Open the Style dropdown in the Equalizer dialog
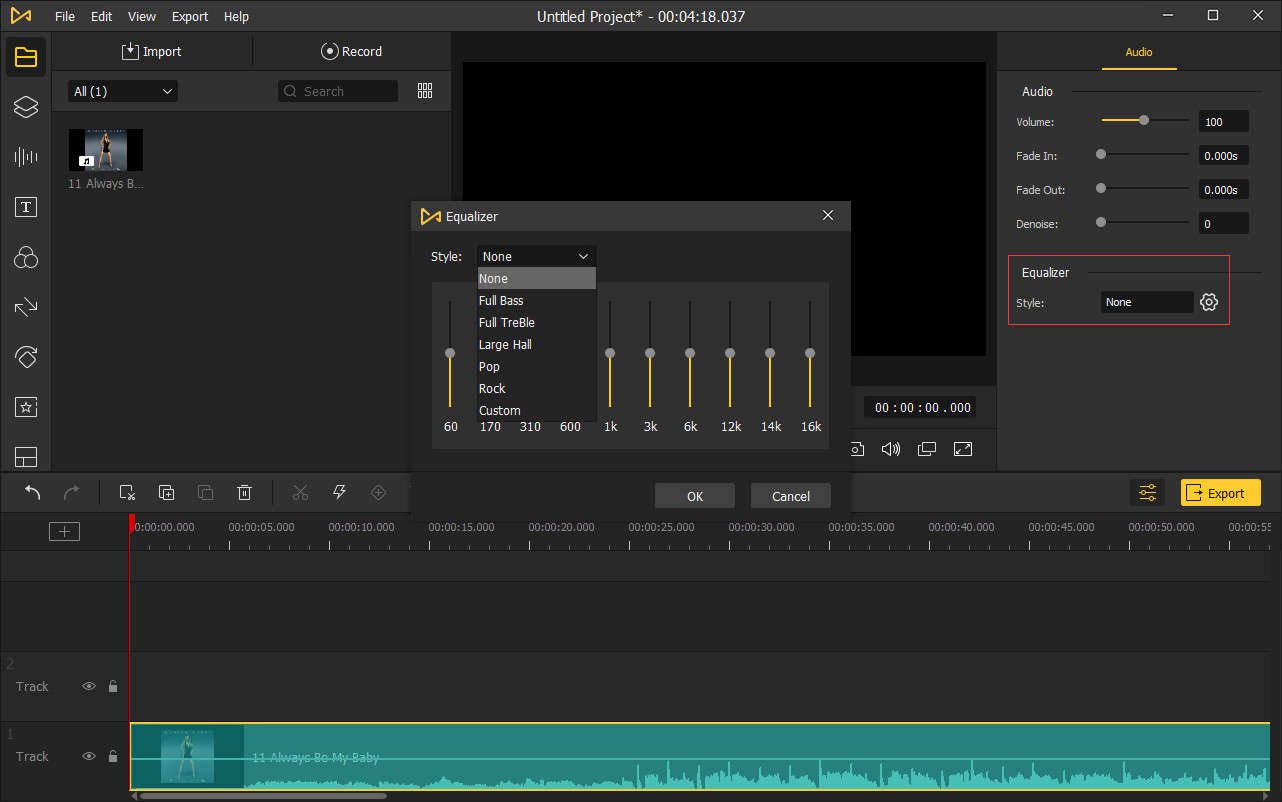The image size is (1282, 802). 536,255
